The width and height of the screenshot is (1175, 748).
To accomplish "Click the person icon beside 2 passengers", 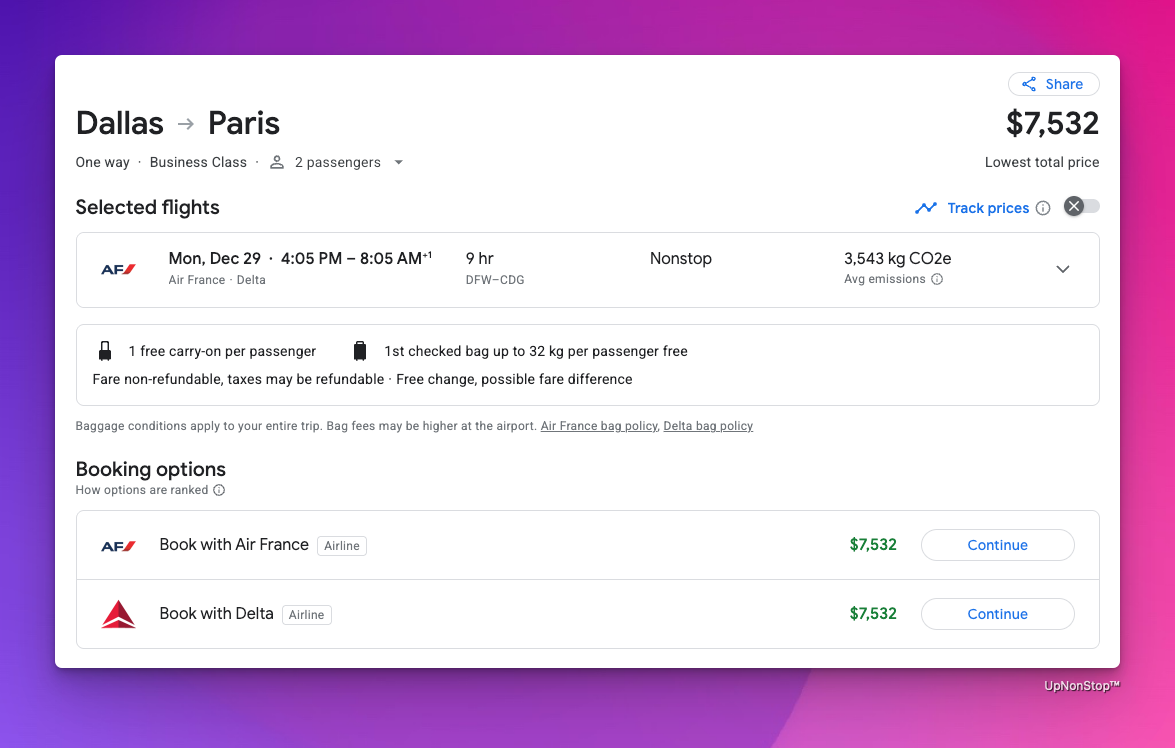I will tap(277, 163).
